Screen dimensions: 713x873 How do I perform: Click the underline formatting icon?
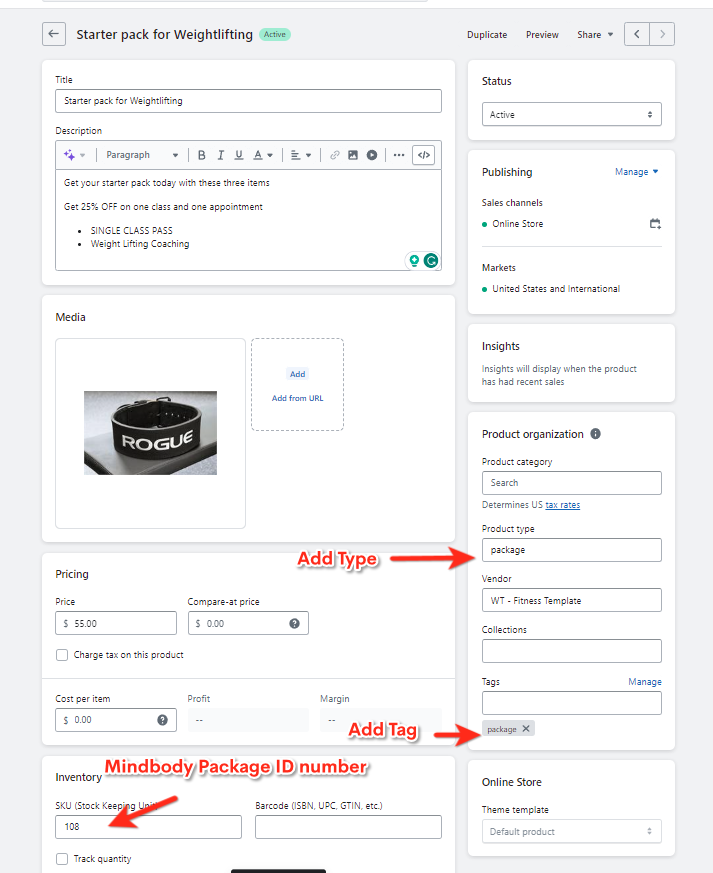tap(238, 155)
